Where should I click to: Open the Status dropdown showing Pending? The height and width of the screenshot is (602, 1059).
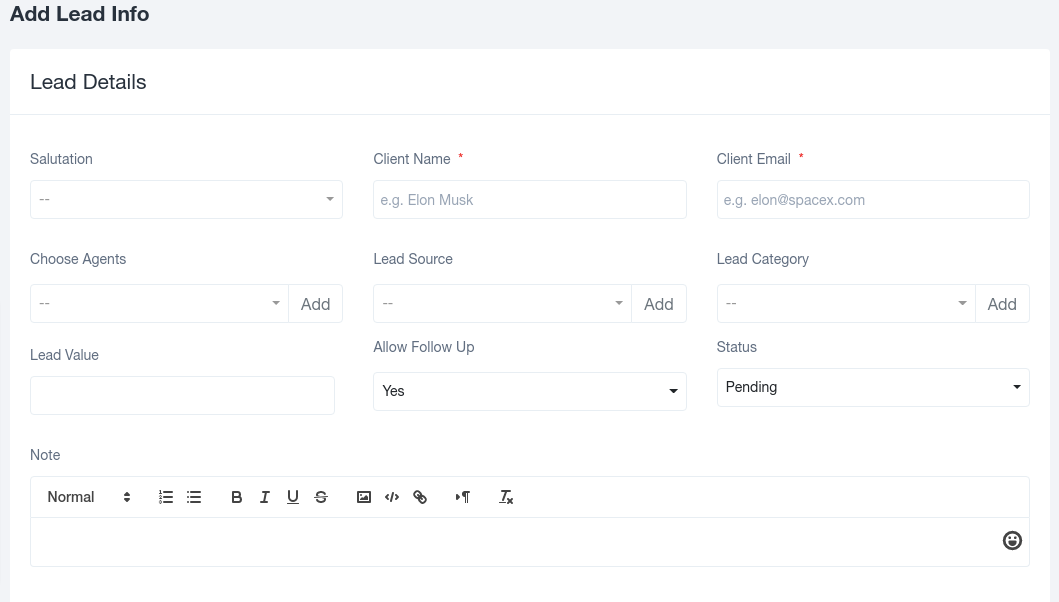point(872,387)
